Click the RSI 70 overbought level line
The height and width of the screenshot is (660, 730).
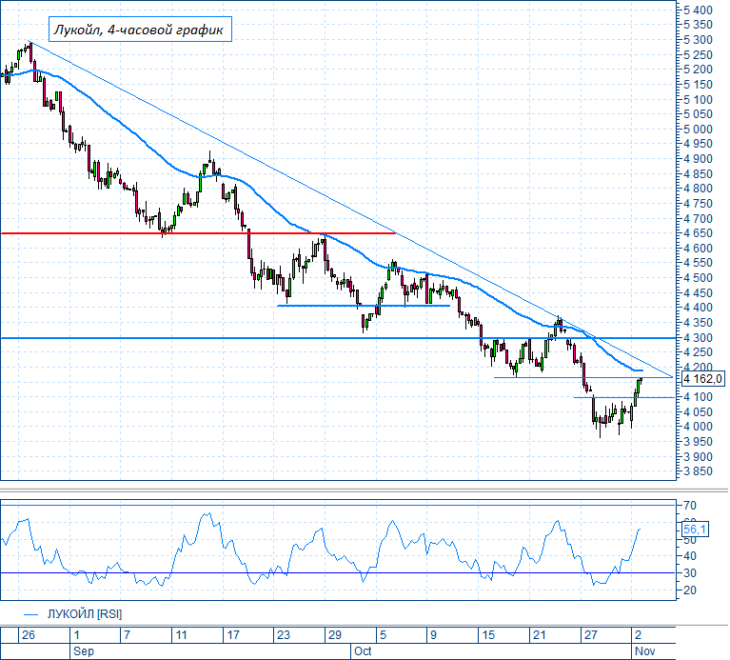point(338,505)
